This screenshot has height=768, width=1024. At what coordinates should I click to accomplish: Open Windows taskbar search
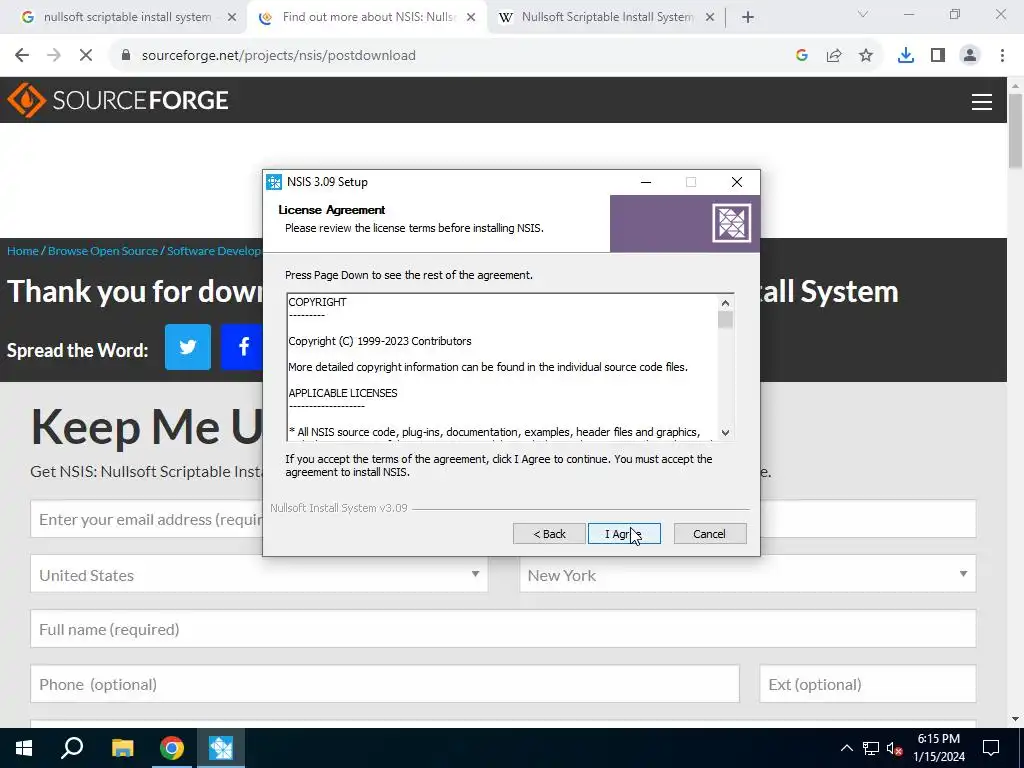pyautogui.click(x=72, y=748)
